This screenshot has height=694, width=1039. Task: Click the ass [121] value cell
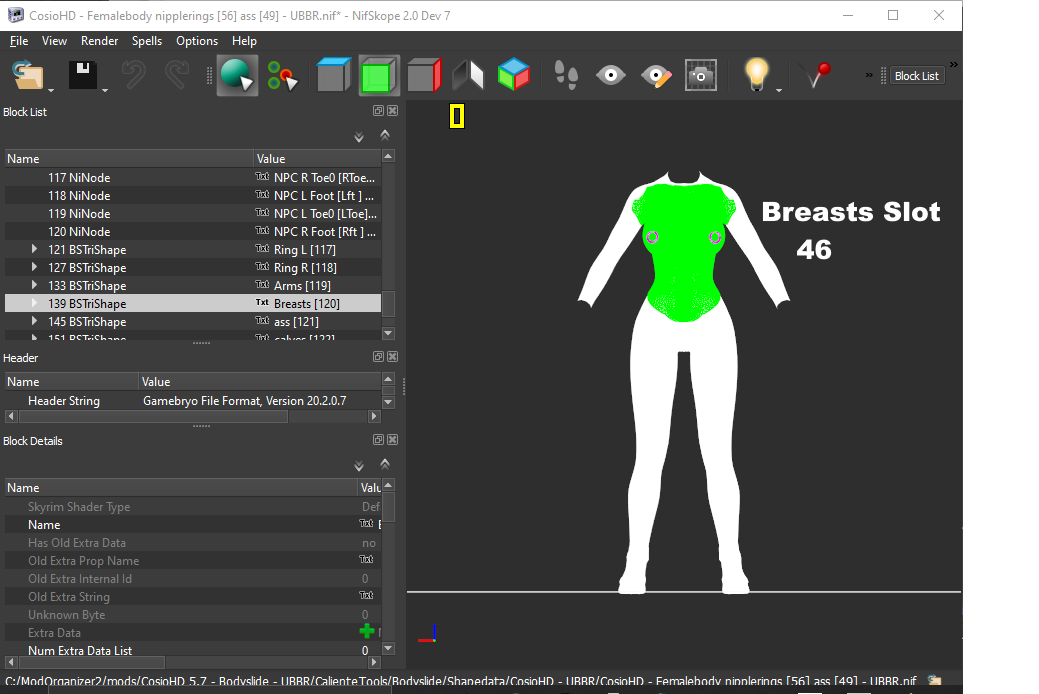[317, 321]
